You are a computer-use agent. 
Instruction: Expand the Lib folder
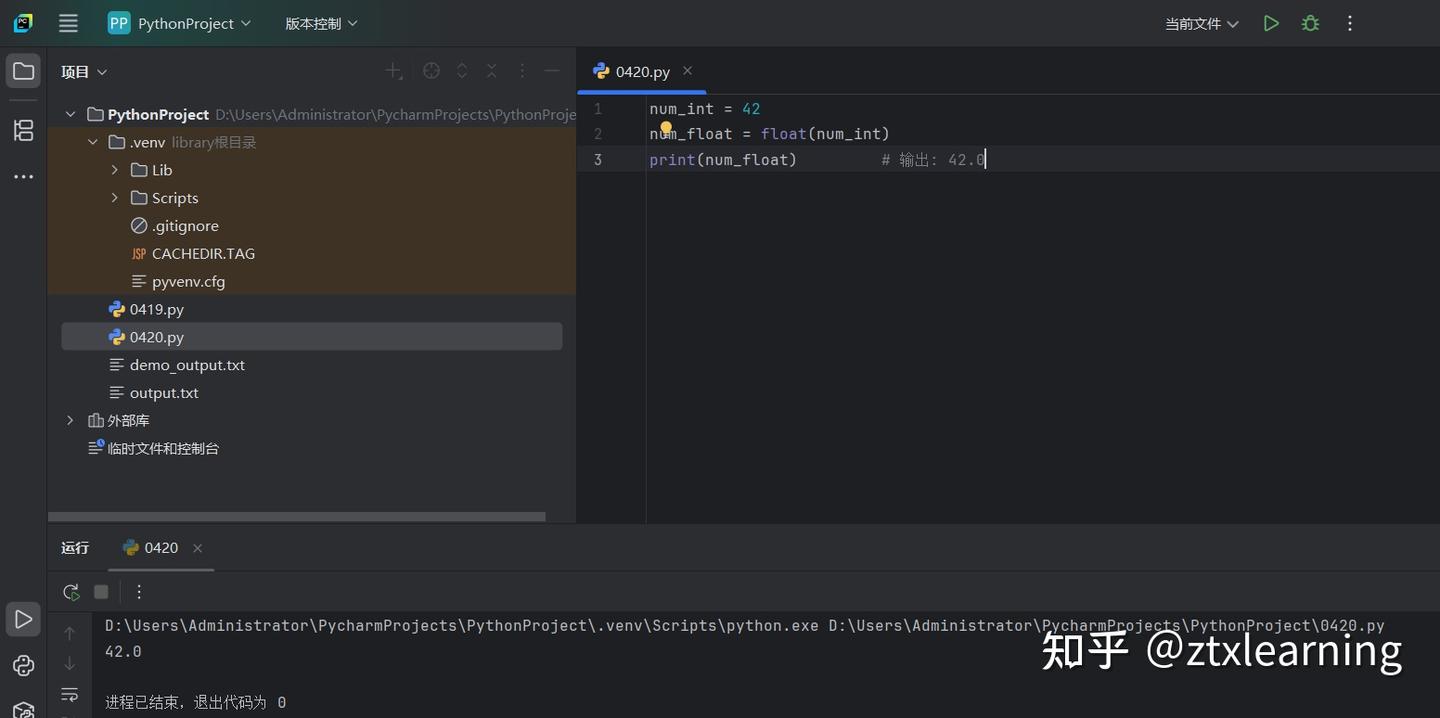114,170
